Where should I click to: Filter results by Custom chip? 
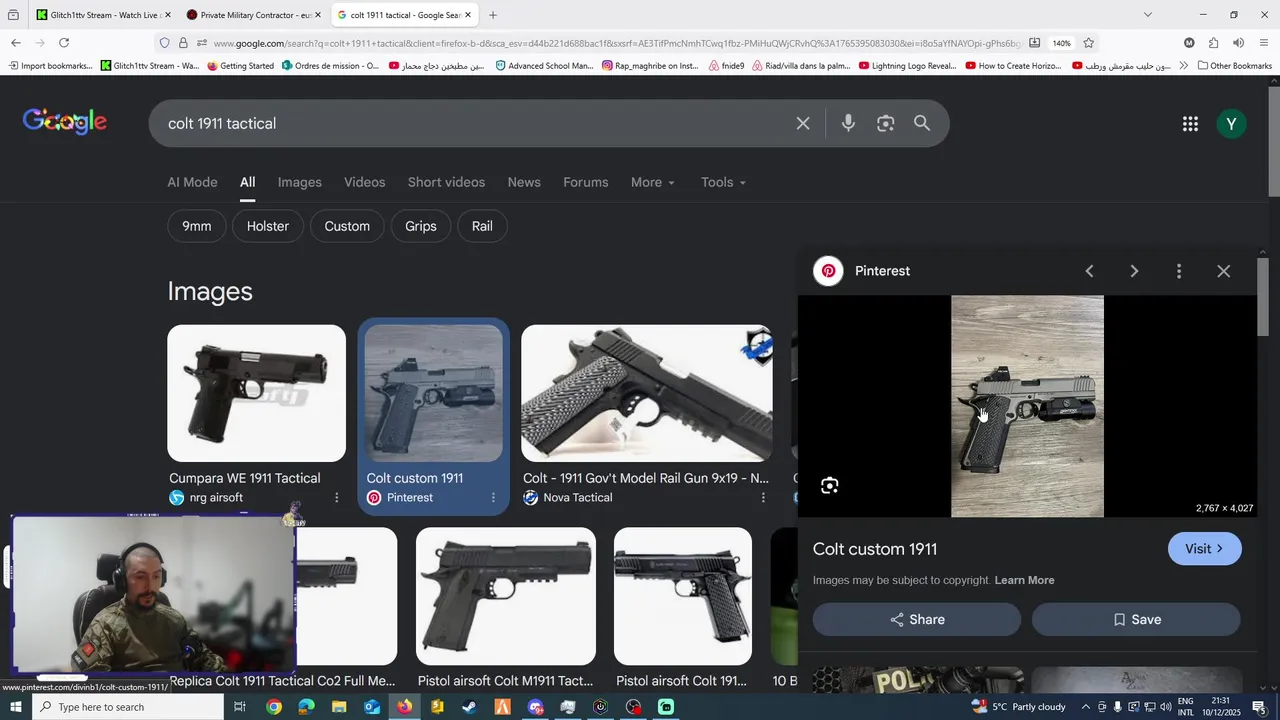pos(347,226)
